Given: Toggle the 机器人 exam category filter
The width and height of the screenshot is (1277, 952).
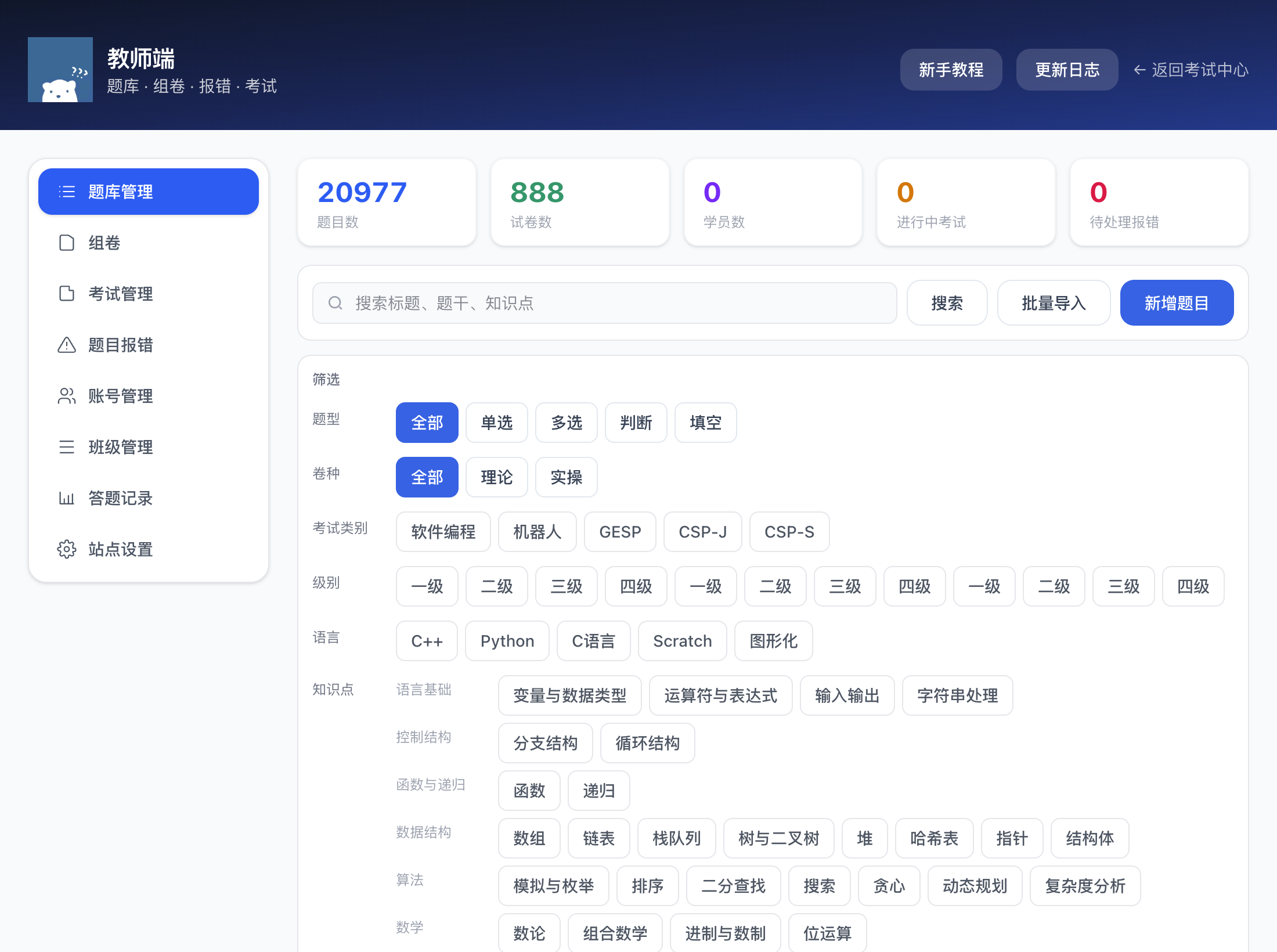Looking at the screenshot, I should point(538,532).
